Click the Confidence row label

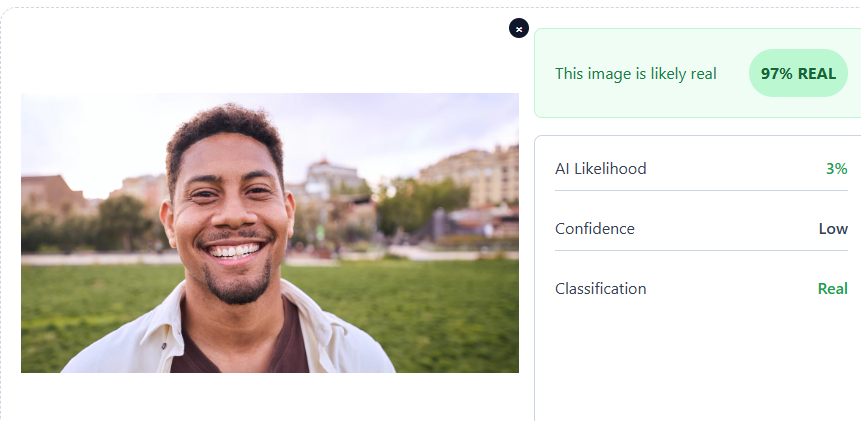tap(594, 228)
